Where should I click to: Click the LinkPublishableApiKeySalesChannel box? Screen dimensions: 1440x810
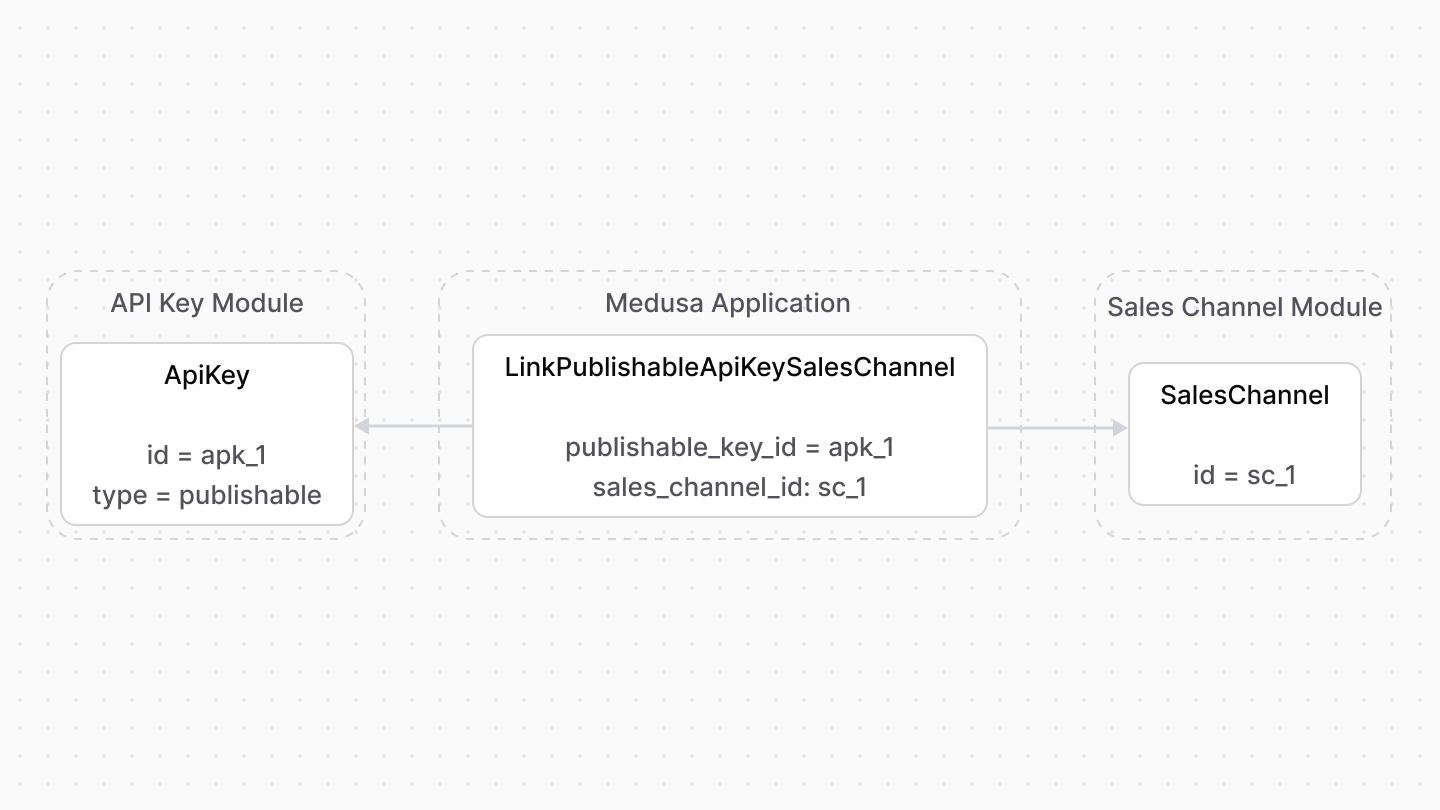(x=730, y=426)
